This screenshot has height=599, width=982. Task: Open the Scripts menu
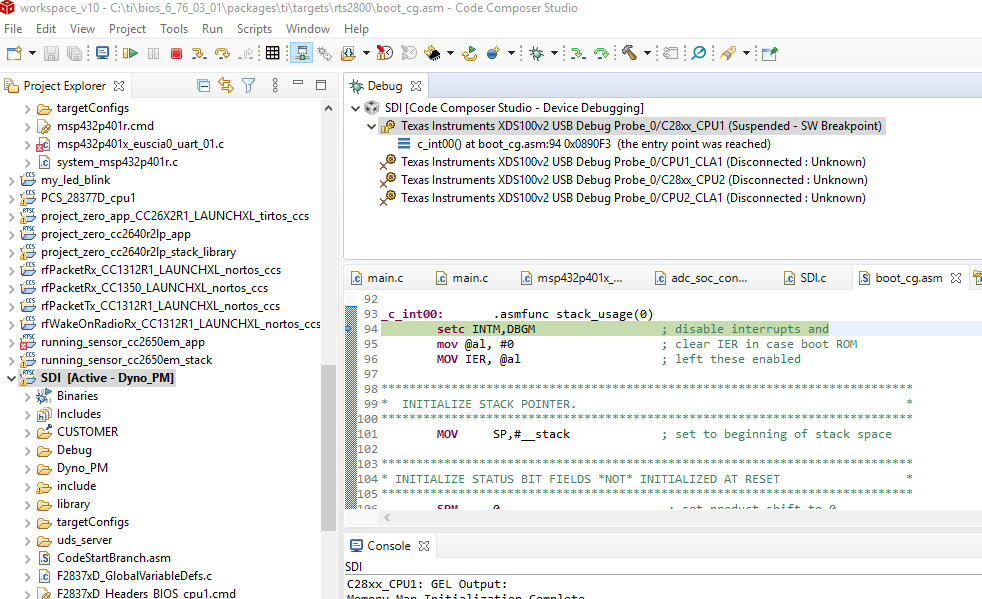click(x=254, y=29)
